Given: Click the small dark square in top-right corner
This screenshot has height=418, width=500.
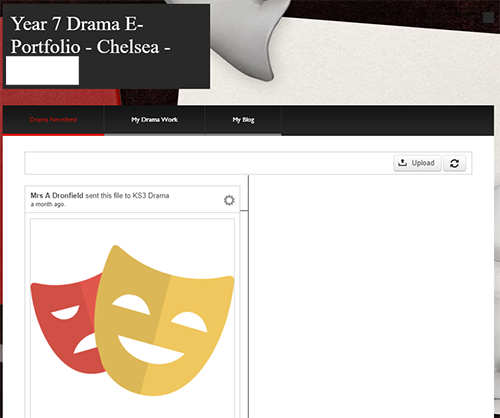Looking at the screenshot, I should coord(488,18).
